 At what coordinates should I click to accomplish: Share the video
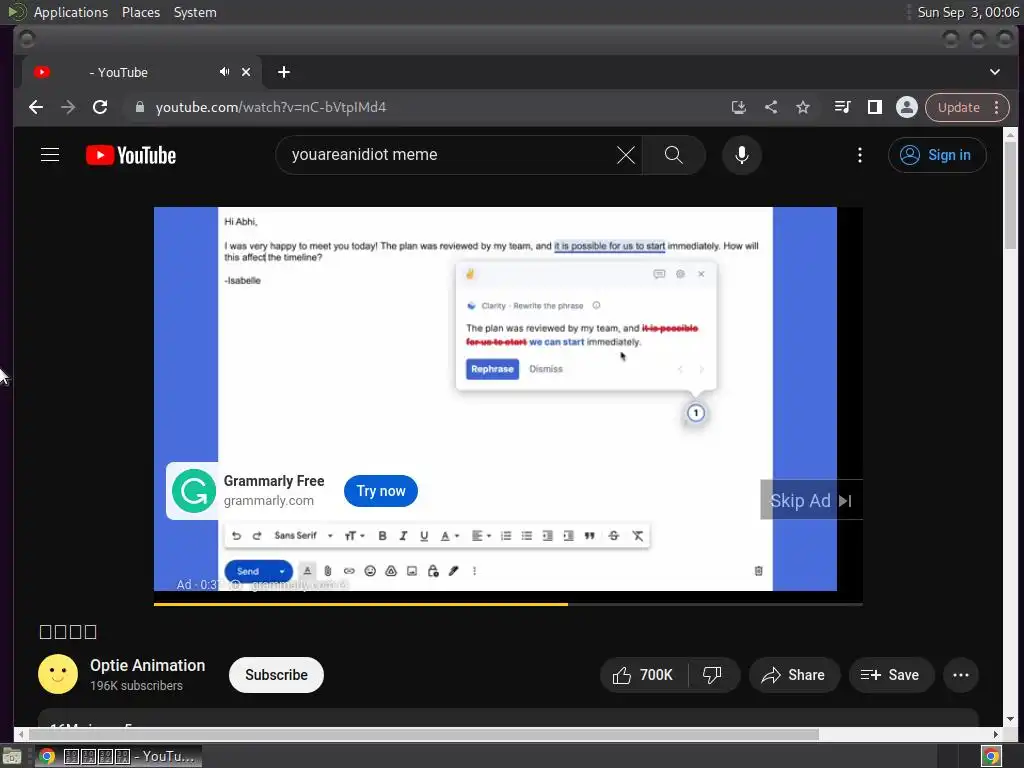coord(793,675)
